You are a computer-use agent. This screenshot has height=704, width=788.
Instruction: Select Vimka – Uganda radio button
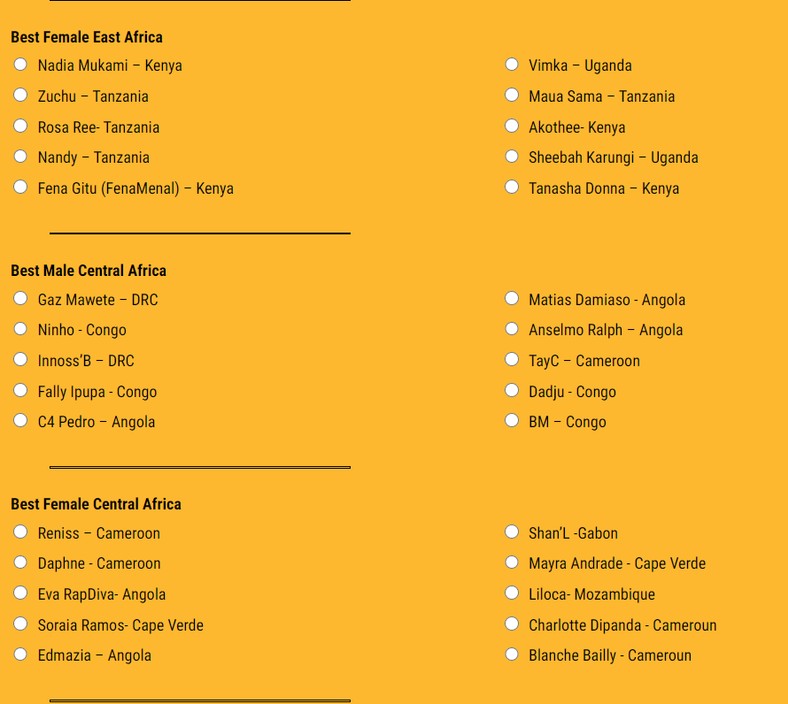coord(511,64)
